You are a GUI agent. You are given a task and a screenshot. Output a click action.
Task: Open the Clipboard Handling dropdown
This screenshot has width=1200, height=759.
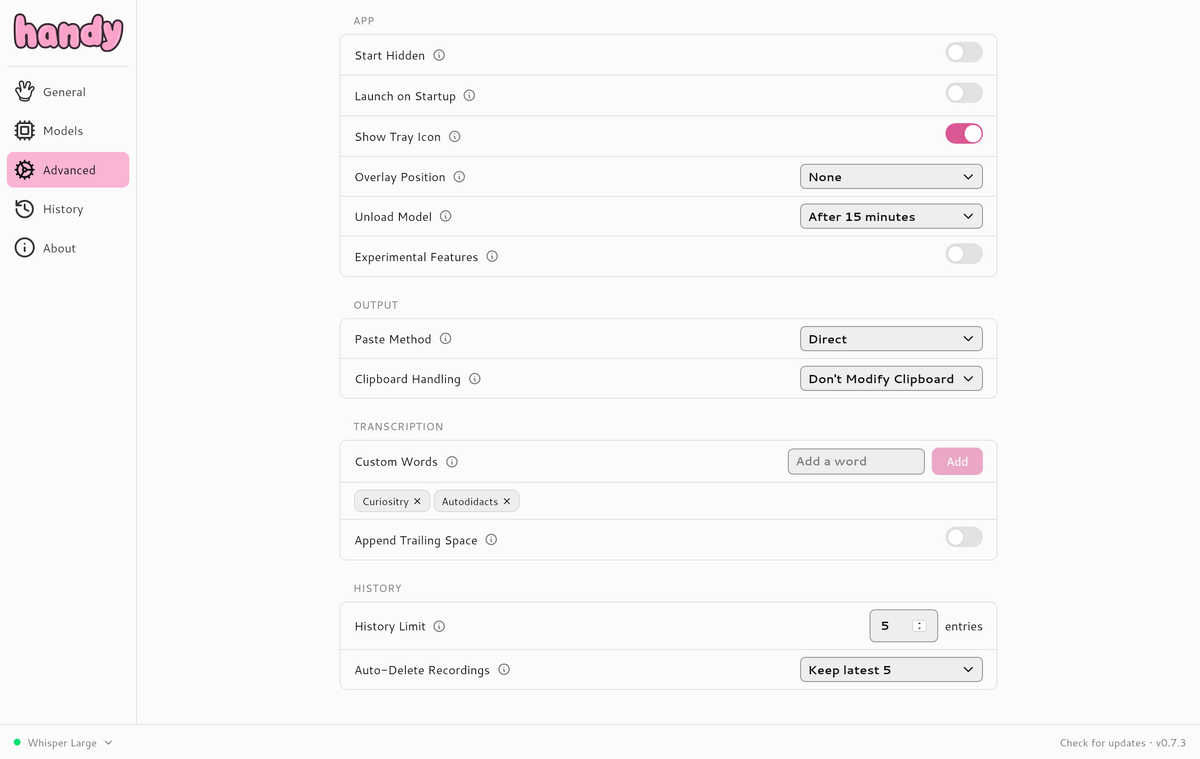890,379
